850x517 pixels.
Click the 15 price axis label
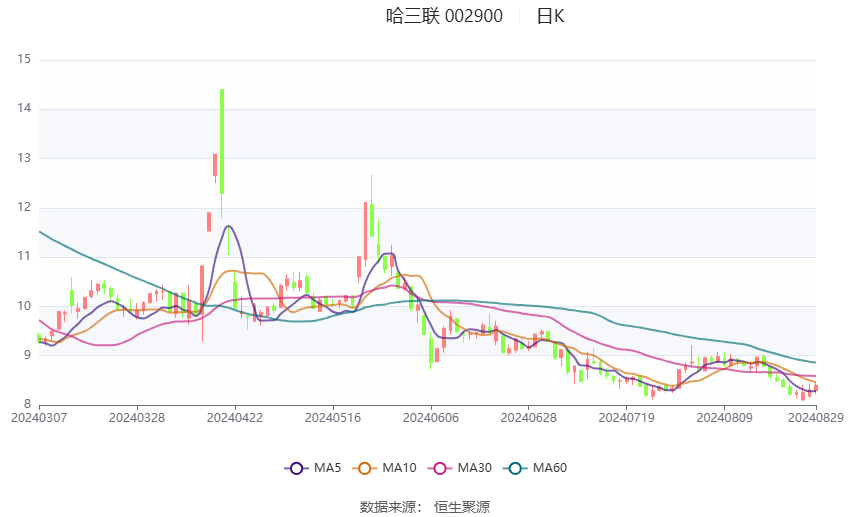coord(24,59)
